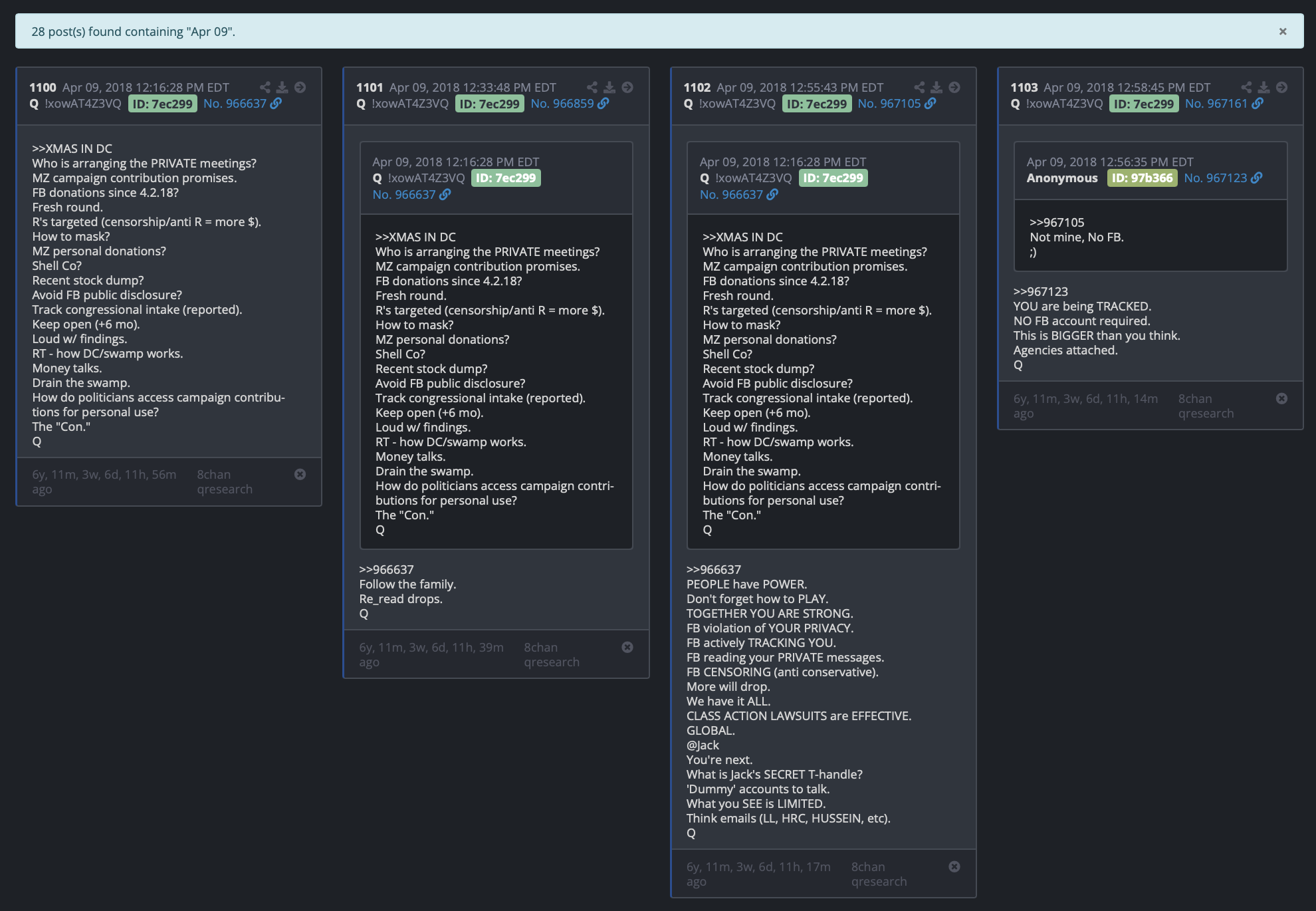The width and height of the screenshot is (1316, 911).
Task: Open No. 966637 link in post 1102 quote
Action: (738, 195)
